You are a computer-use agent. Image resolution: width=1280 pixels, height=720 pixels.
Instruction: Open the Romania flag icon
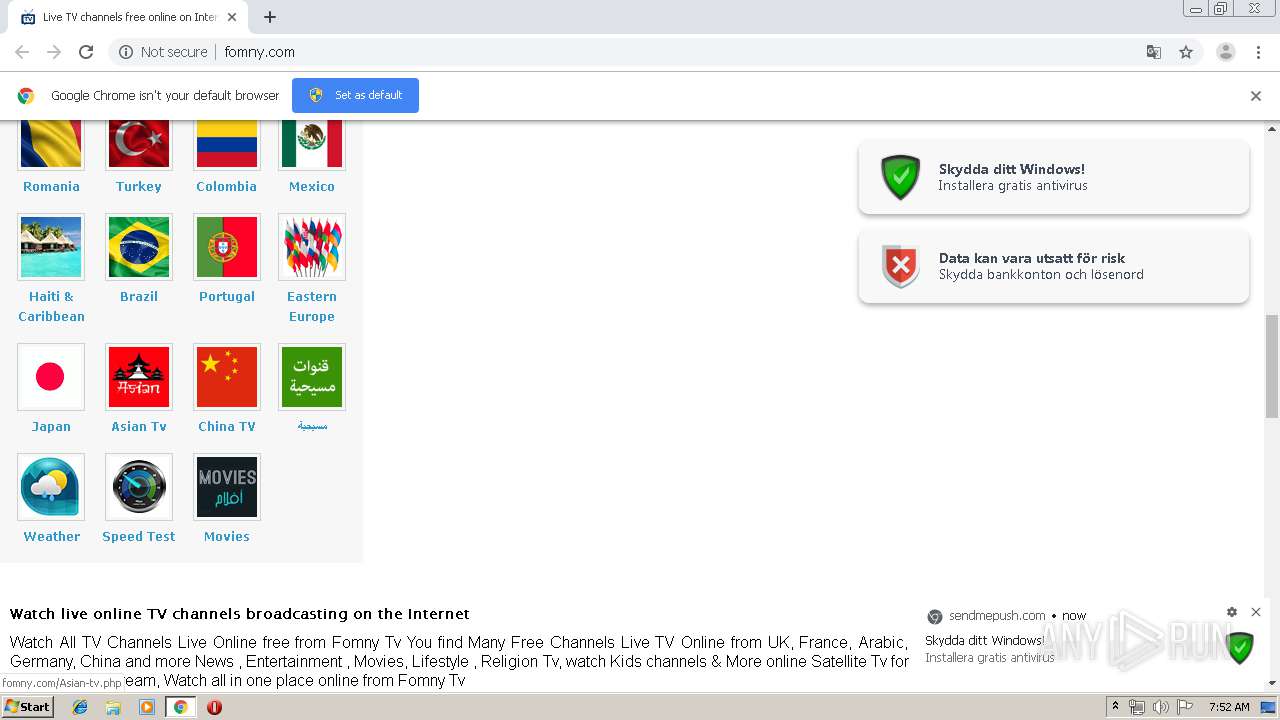click(x=51, y=144)
